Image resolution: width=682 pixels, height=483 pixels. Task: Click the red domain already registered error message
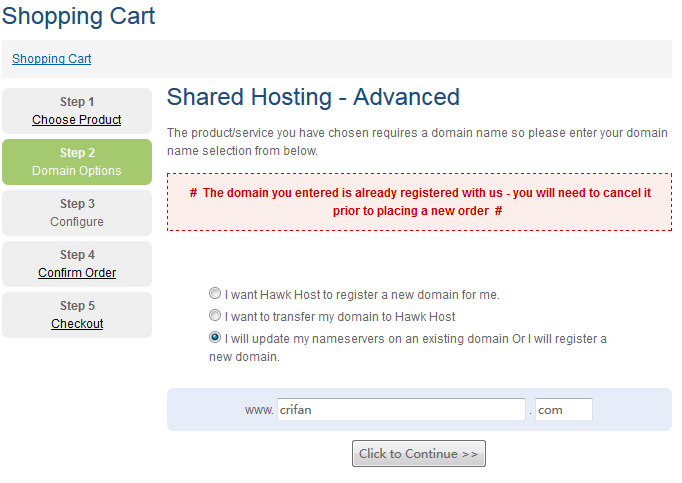[419, 201]
